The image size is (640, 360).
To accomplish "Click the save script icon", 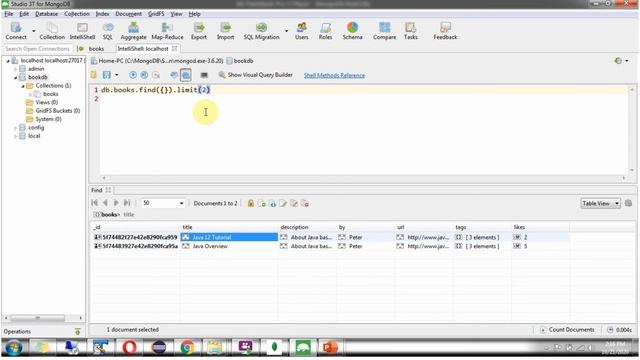I will (x=107, y=75).
